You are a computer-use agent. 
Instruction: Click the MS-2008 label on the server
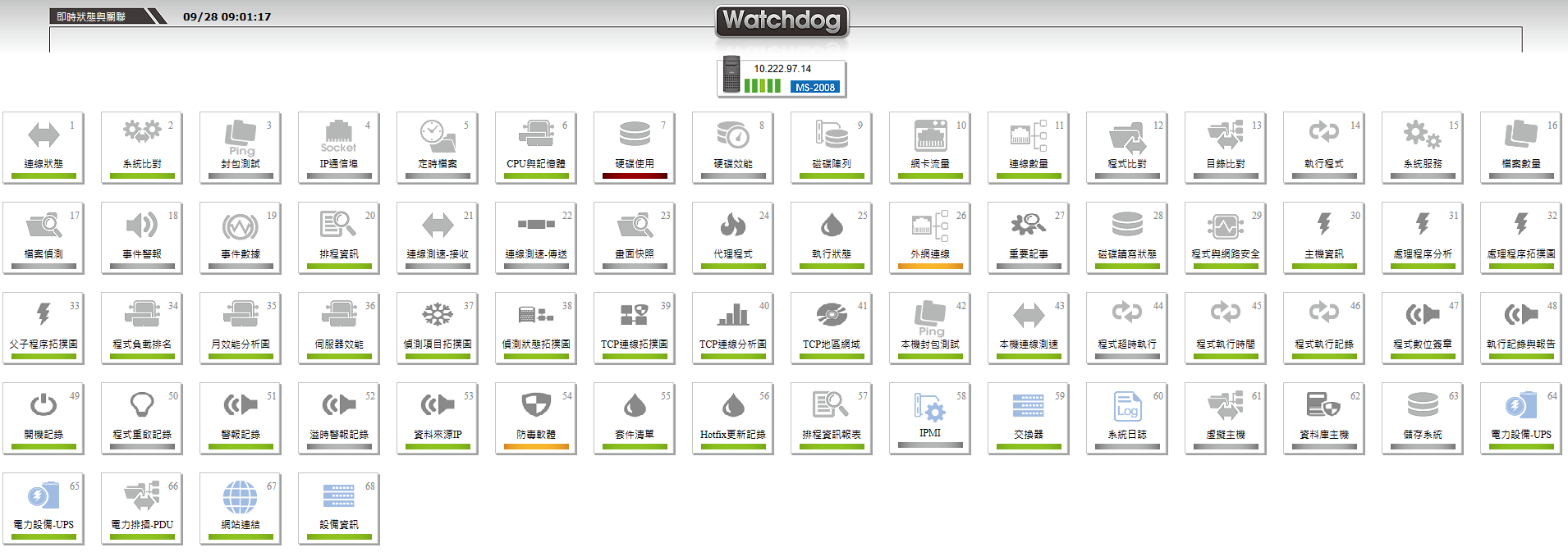pos(814,87)
